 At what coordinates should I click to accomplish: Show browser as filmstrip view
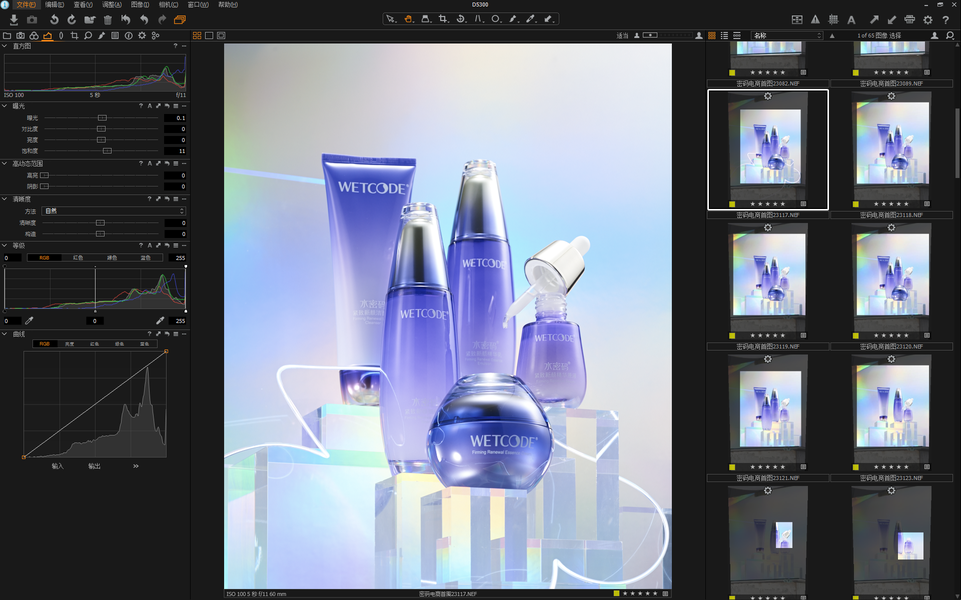coord(737,36)
